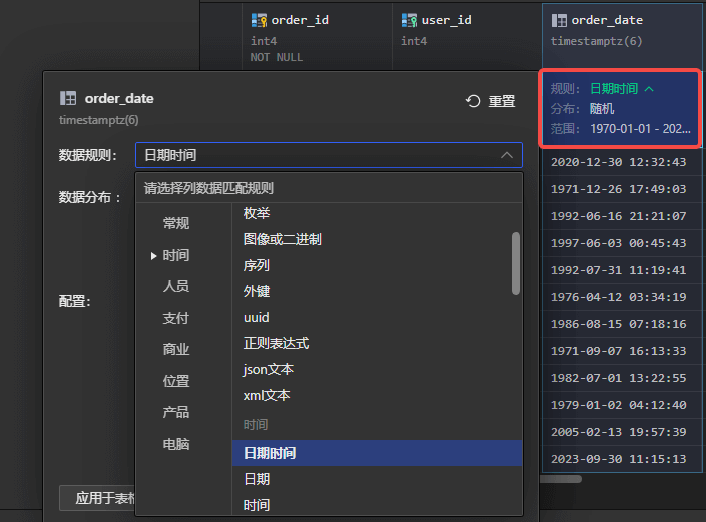Choose the 日期 rule option
Viewport: 706px width, 522px height.
coord(377,479)
